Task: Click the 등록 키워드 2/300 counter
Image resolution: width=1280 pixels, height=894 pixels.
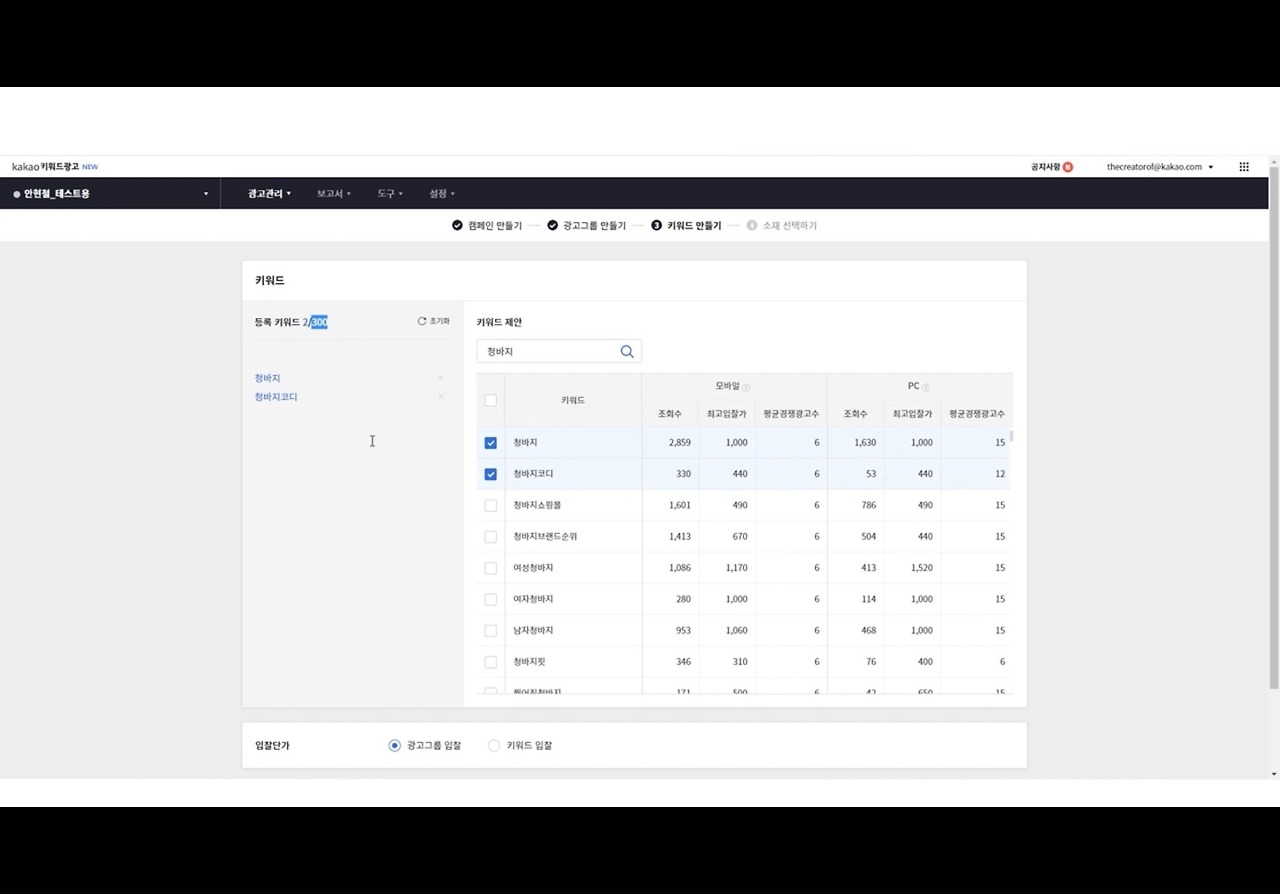Action: 291,322
